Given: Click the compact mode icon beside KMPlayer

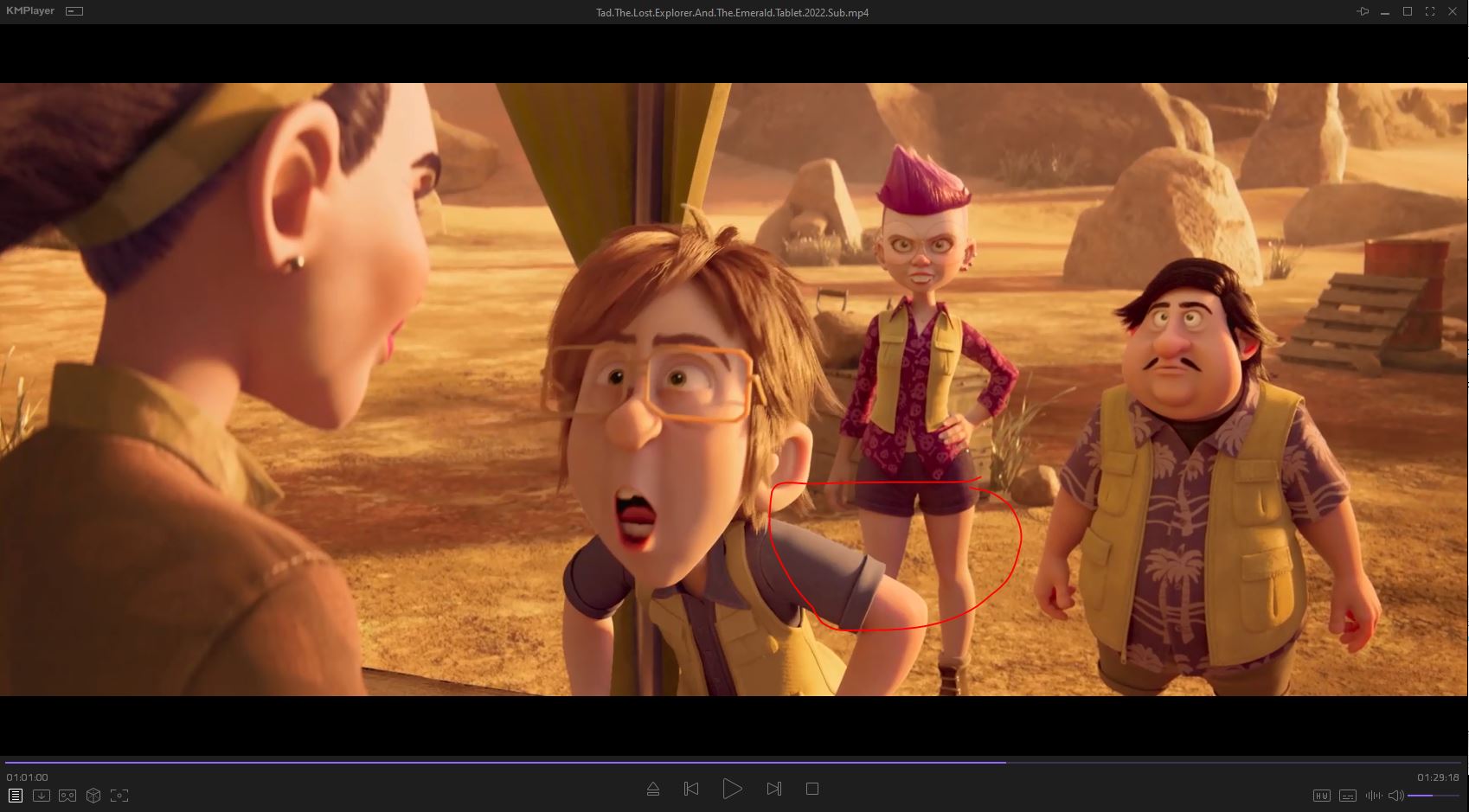Looking at the screenshot, I should (x=75, y=11).
